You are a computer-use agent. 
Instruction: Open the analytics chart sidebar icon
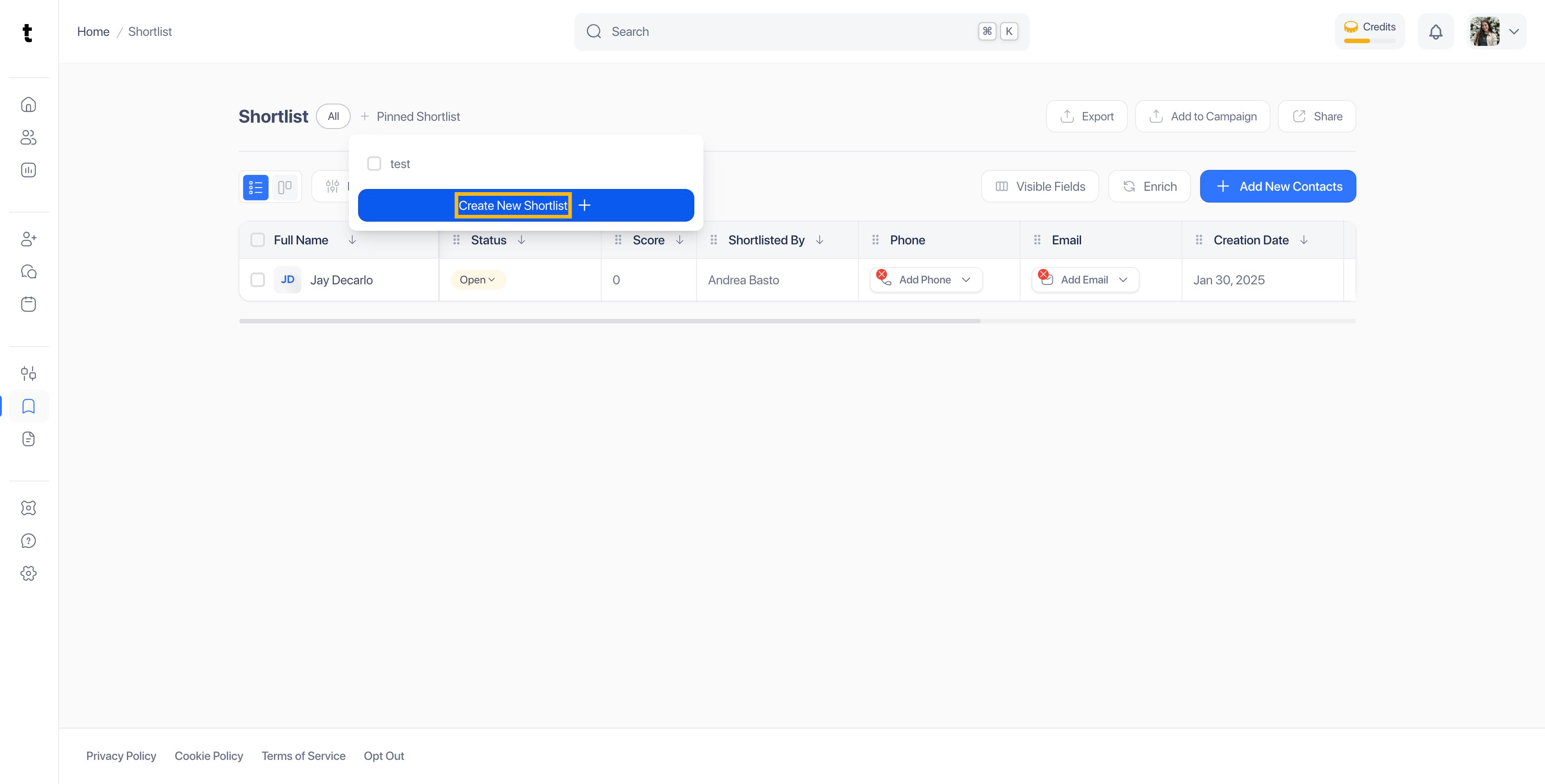(28, 170)
